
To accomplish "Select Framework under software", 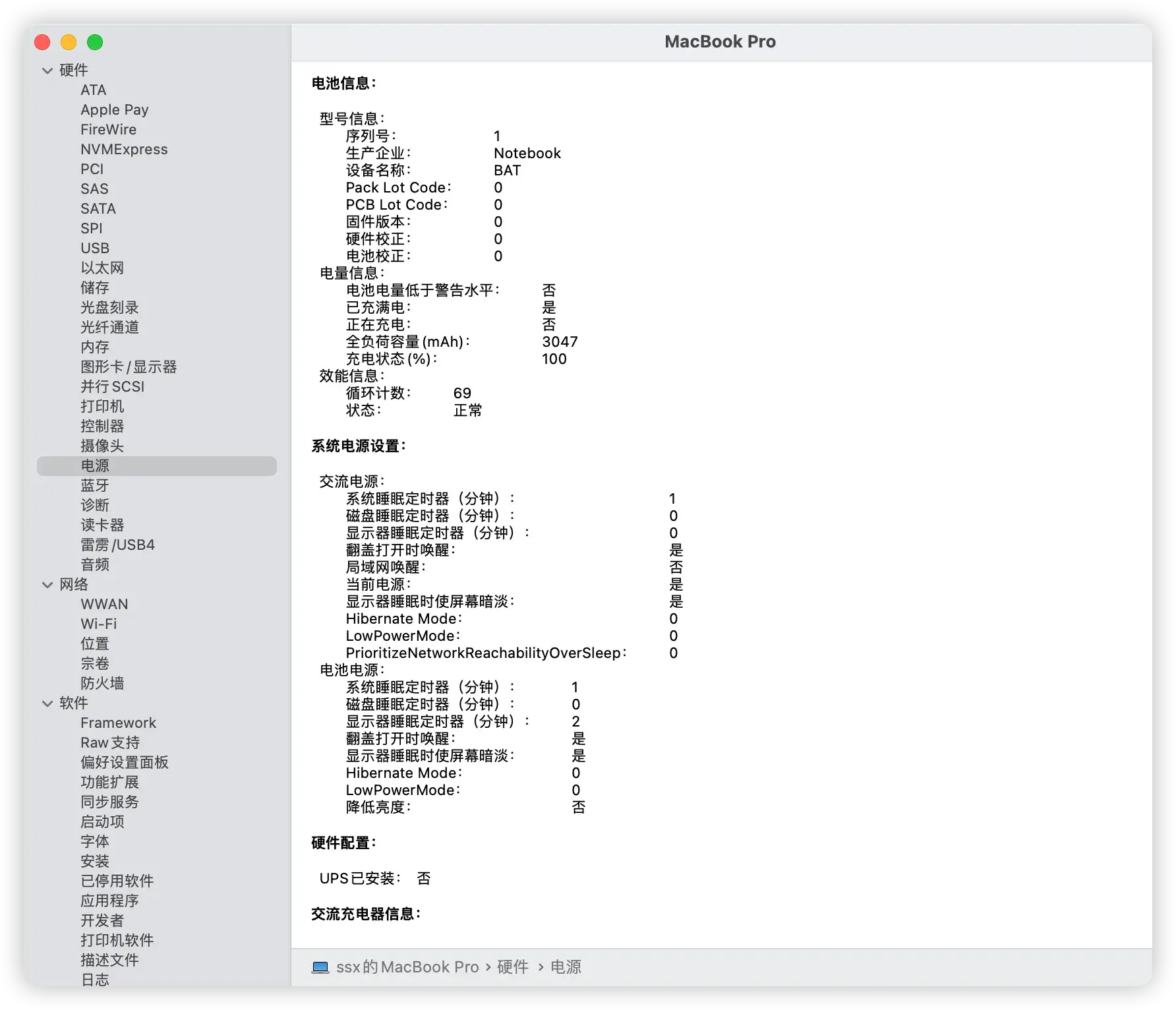I will (119, 723).
